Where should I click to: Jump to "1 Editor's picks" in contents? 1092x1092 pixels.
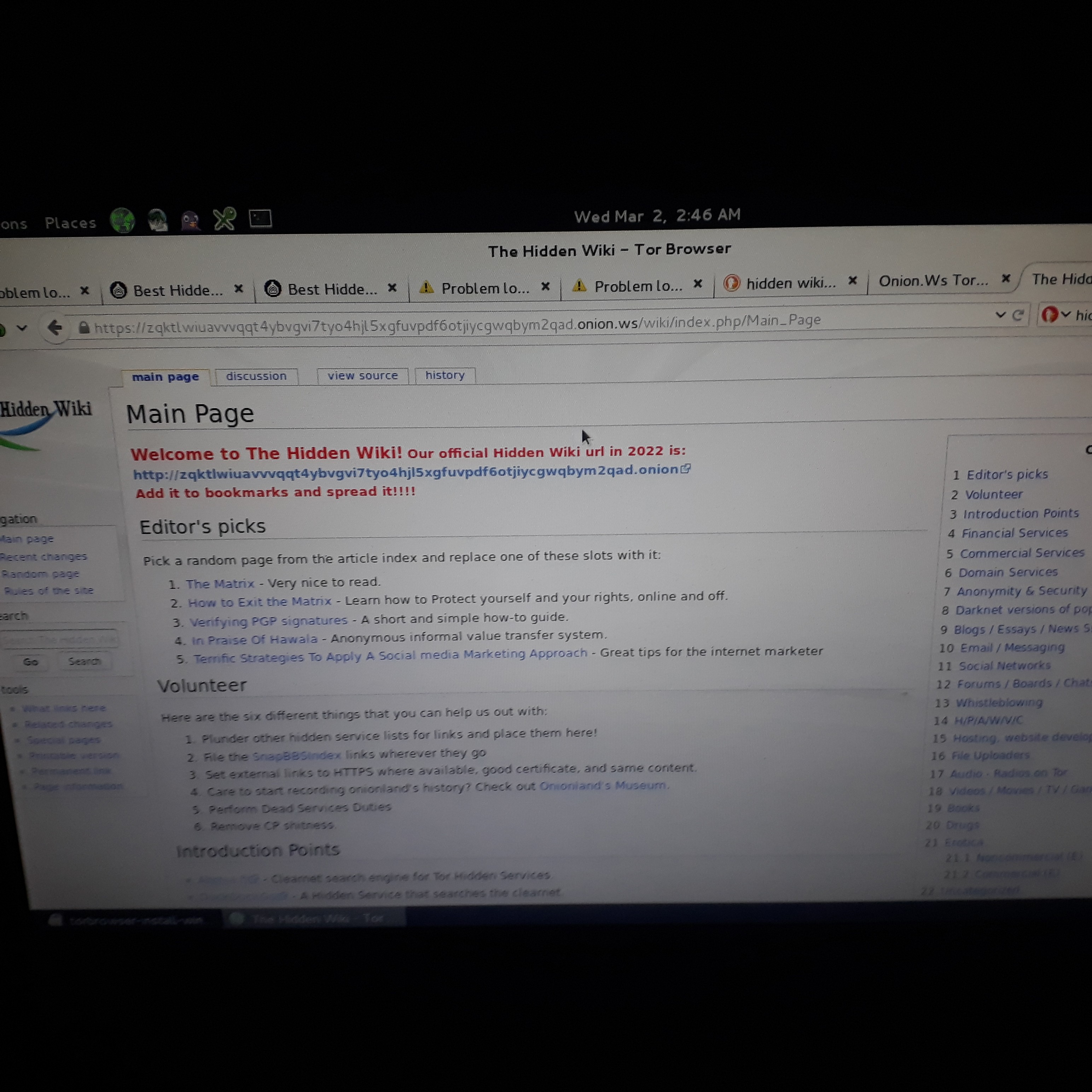pos(1000,475)
